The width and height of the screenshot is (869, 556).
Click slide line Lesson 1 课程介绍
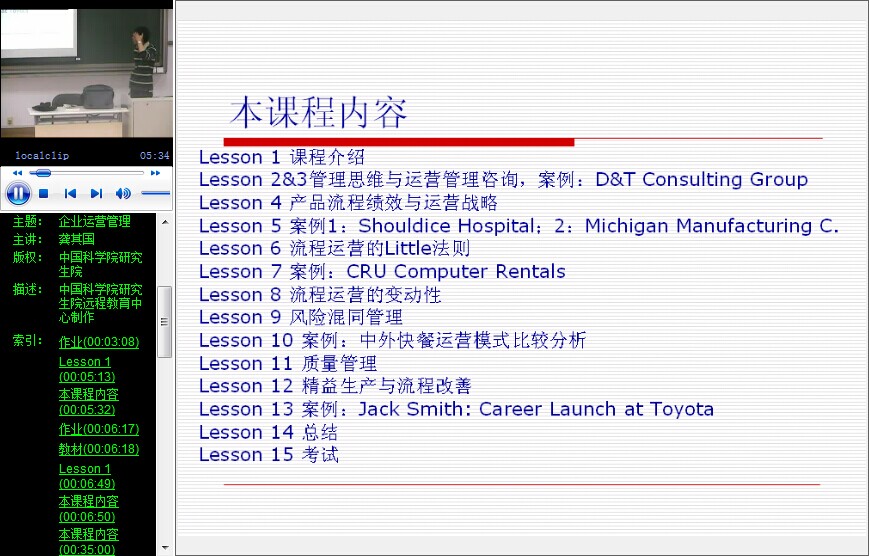(x=282, y=157)
